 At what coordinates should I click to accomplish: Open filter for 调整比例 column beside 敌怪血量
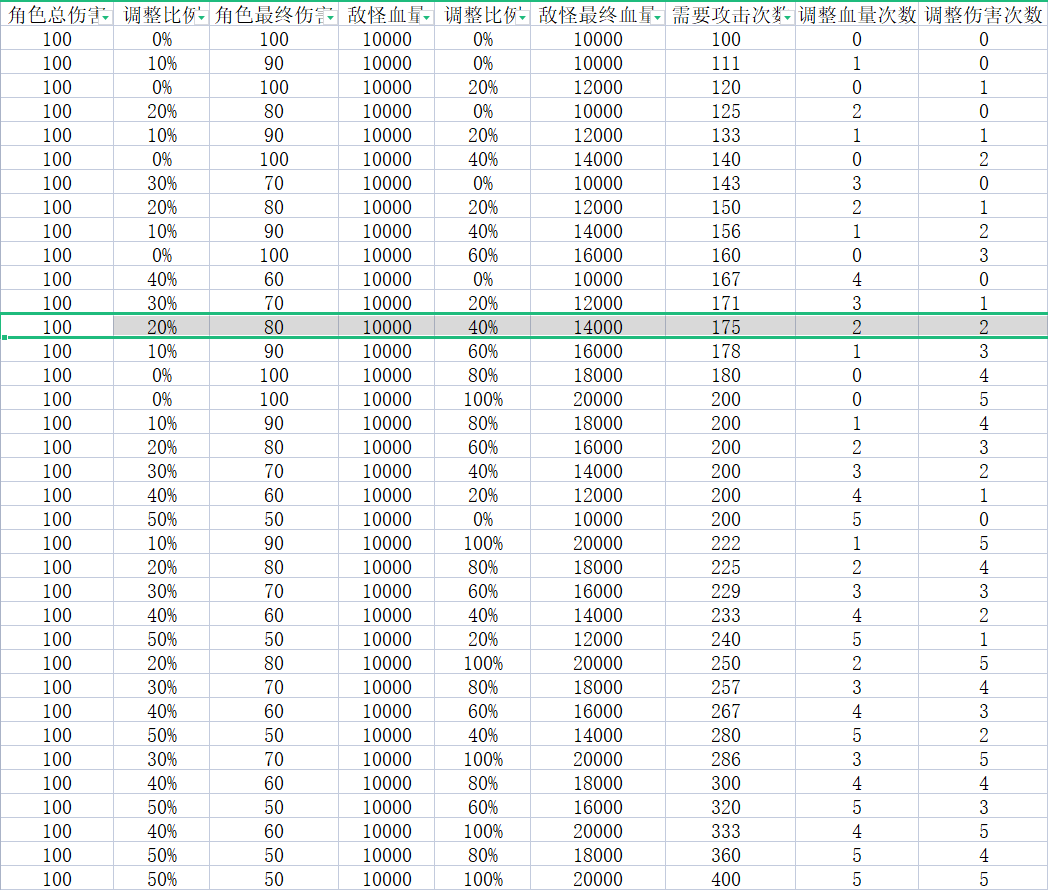[x=524, y=18]
